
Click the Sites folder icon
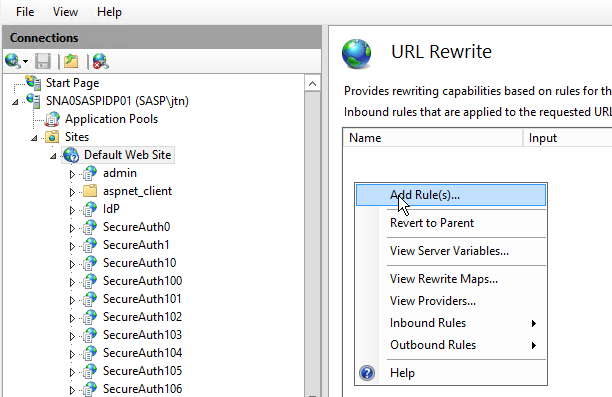coord(52,137)
